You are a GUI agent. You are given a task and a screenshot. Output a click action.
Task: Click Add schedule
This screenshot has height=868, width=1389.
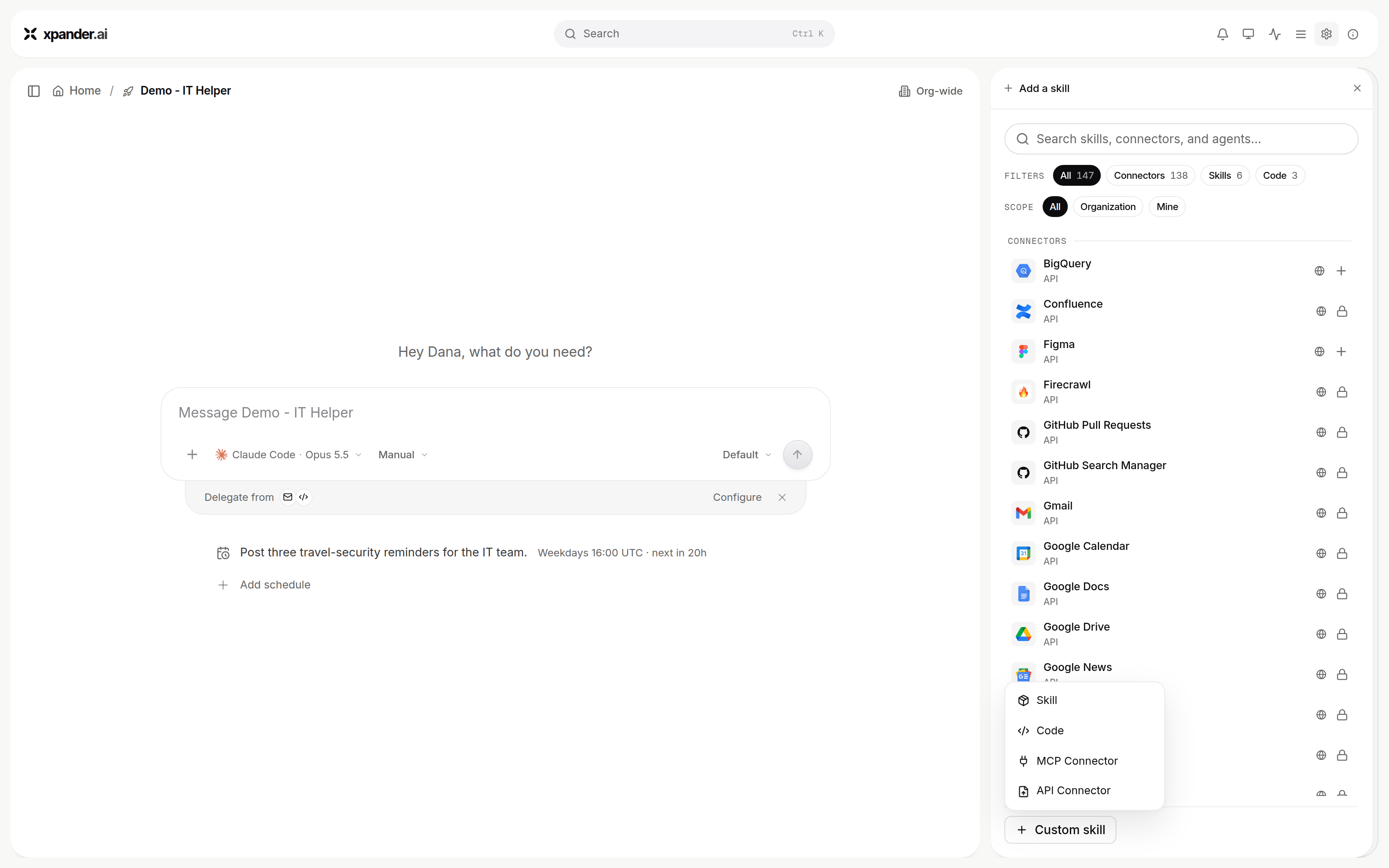pyautogui.click(x=264, y=585)
